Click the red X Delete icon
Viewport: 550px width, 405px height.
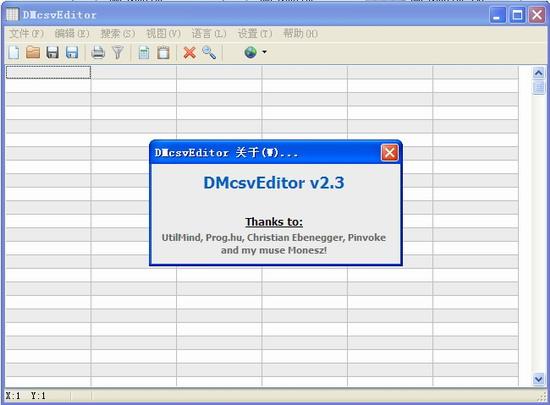(x=189, y=53)
